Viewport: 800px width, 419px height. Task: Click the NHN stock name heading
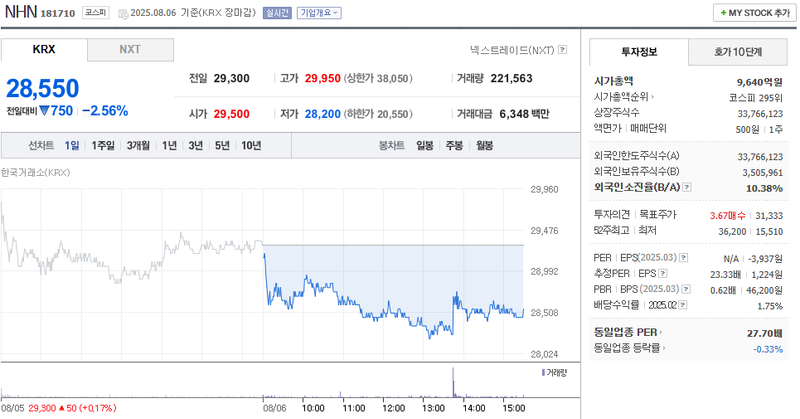click(x=20, y=12)
